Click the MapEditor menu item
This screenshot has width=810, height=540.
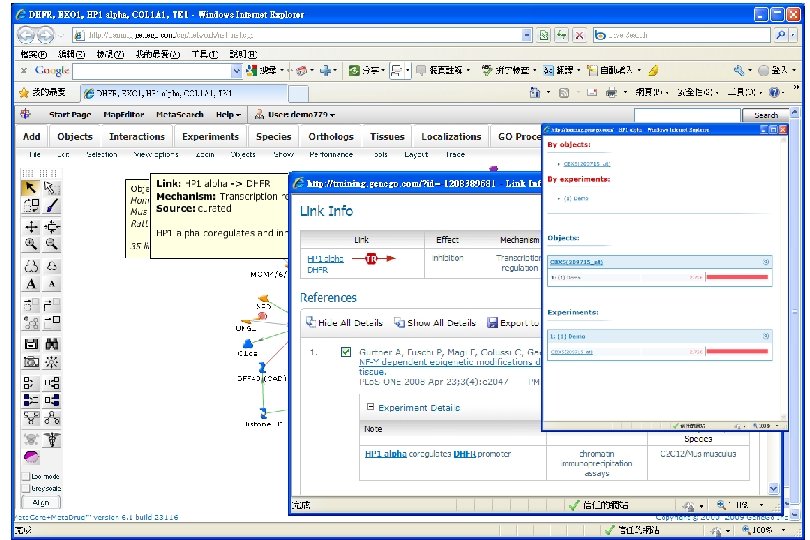(x=124, y=115)
